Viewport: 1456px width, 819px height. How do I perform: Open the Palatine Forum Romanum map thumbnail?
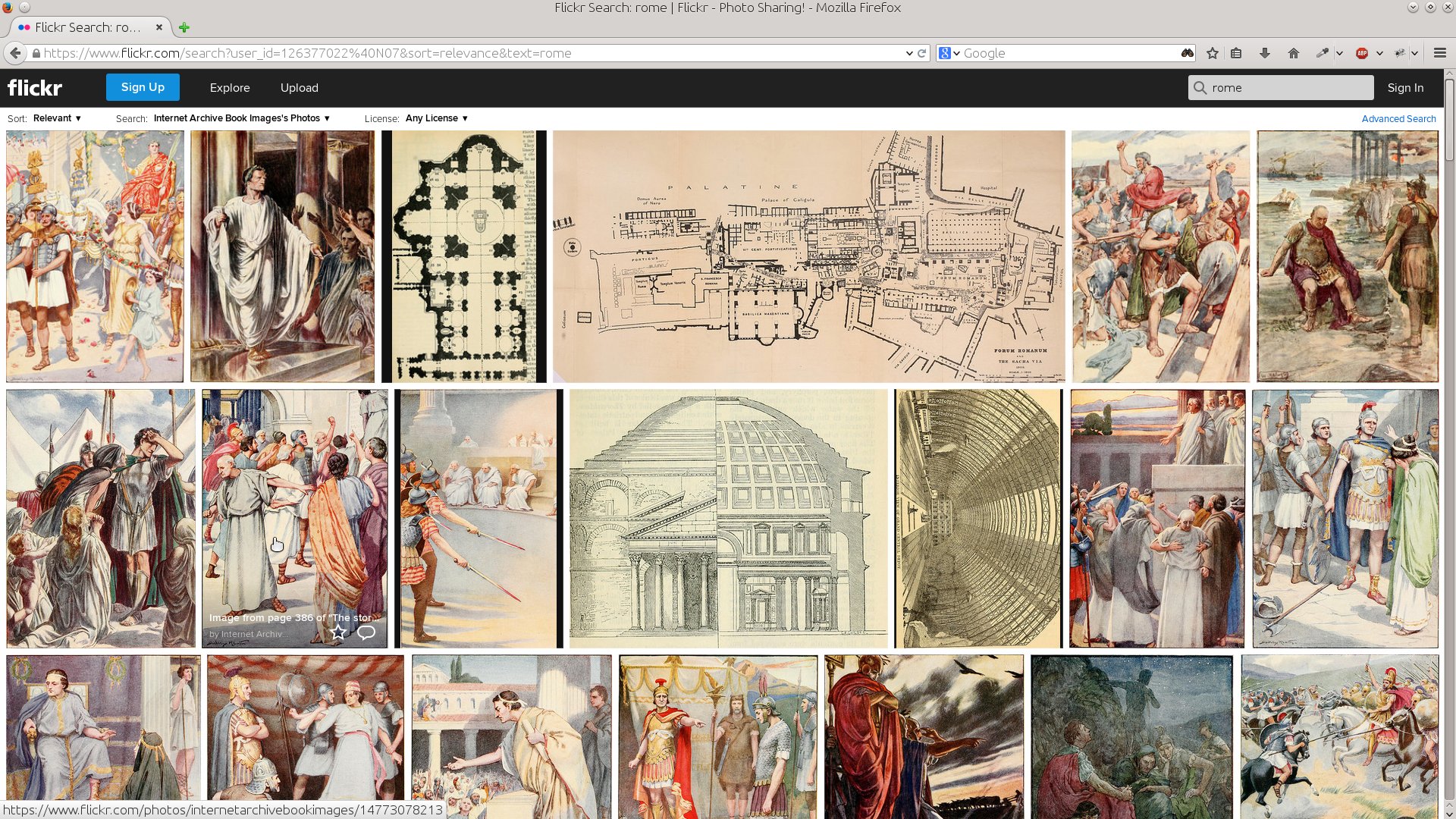click(x=808, y=256)
